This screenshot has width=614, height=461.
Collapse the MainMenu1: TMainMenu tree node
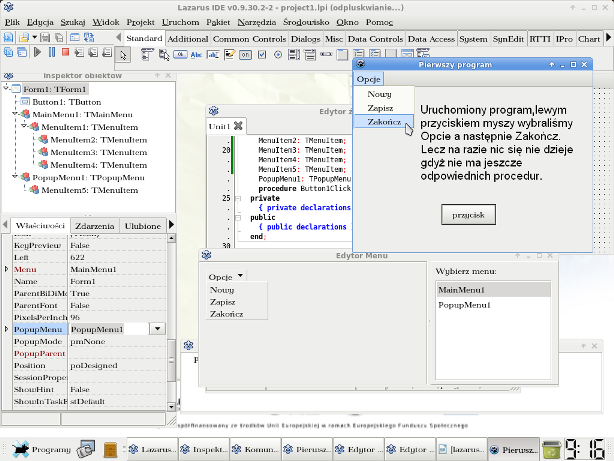pyautogui.click(x=15, y=114)
